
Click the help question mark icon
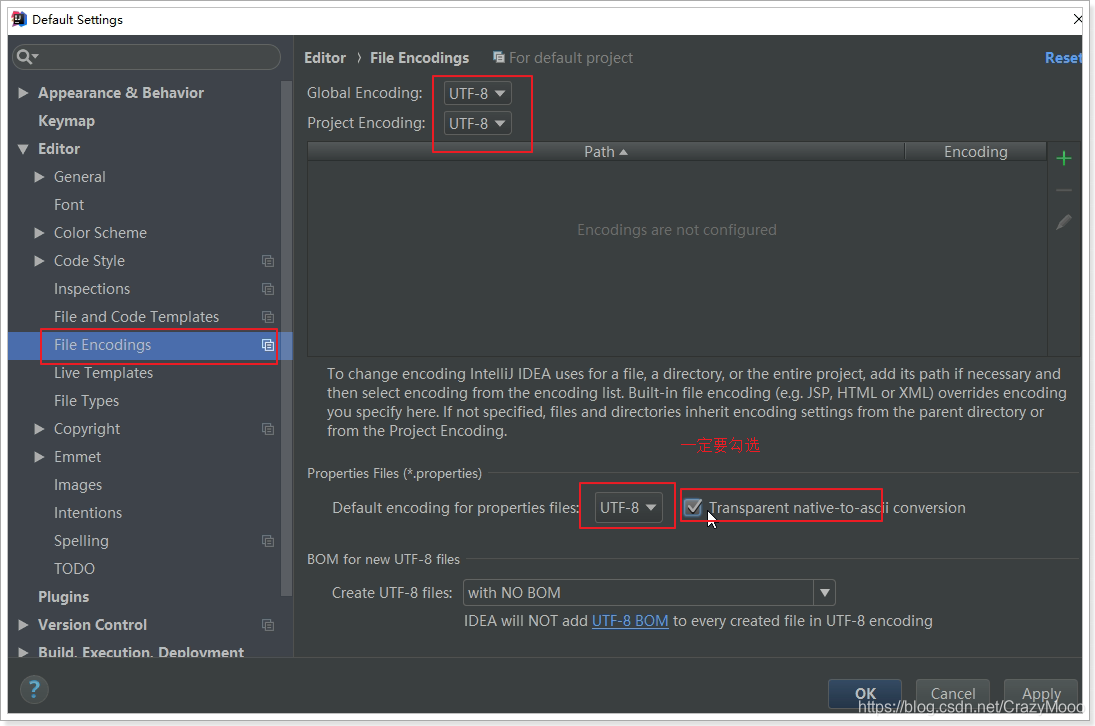(x=34, y=690)
